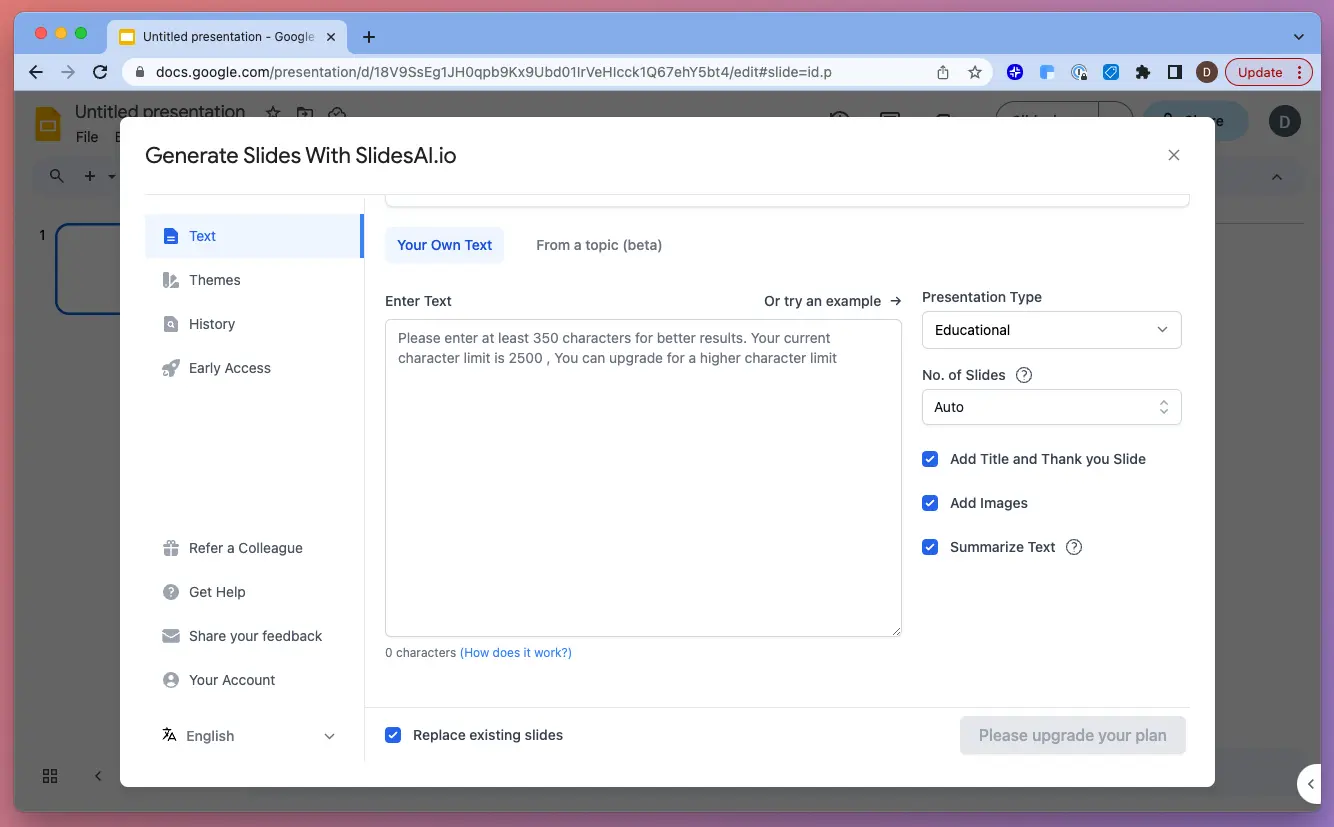Viewport: 1334px width, 827px height.
Task: Click the Get Help question icon
Action: pyautogui.click(x=170, y=592)
